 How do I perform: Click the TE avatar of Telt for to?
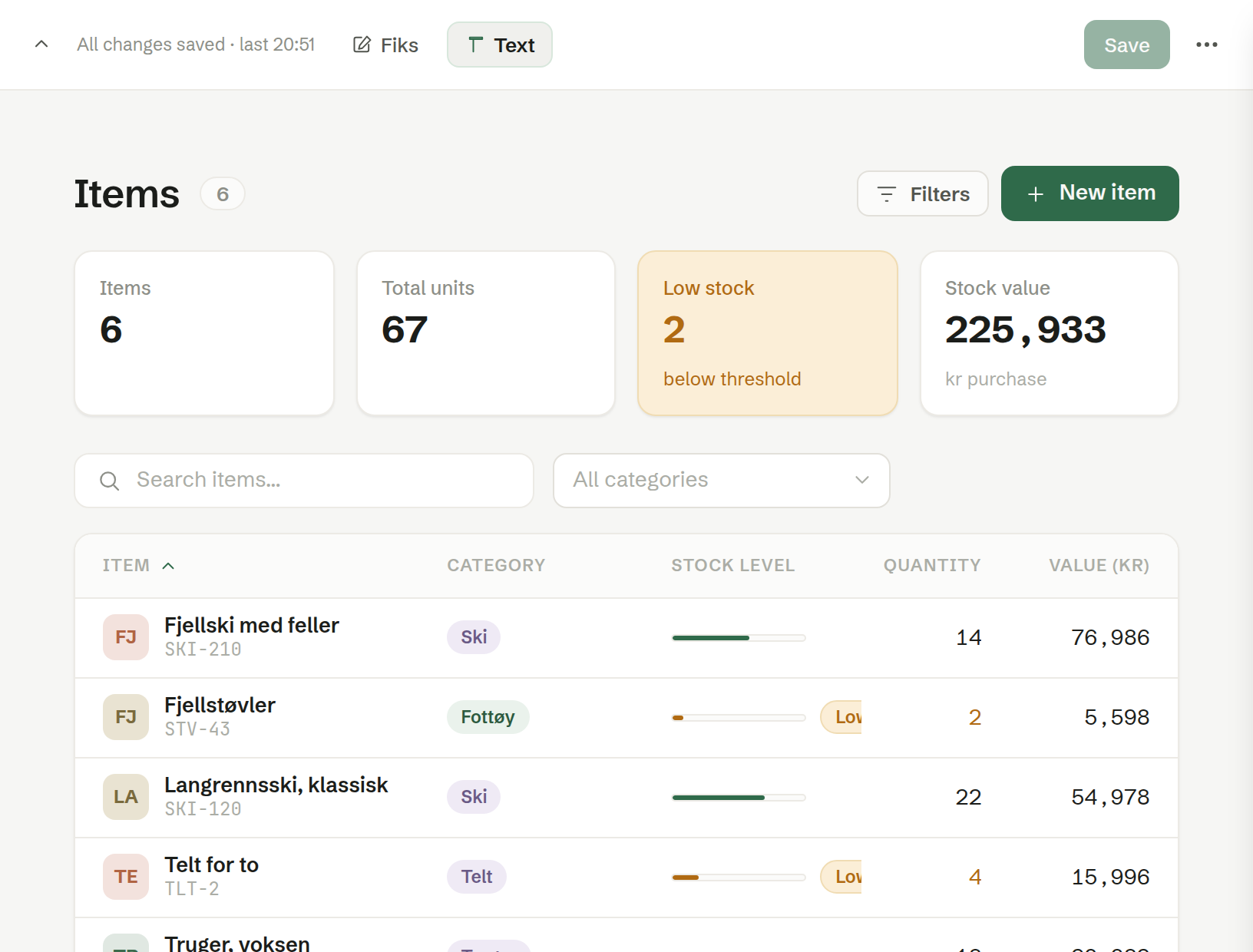click(126, 877)
